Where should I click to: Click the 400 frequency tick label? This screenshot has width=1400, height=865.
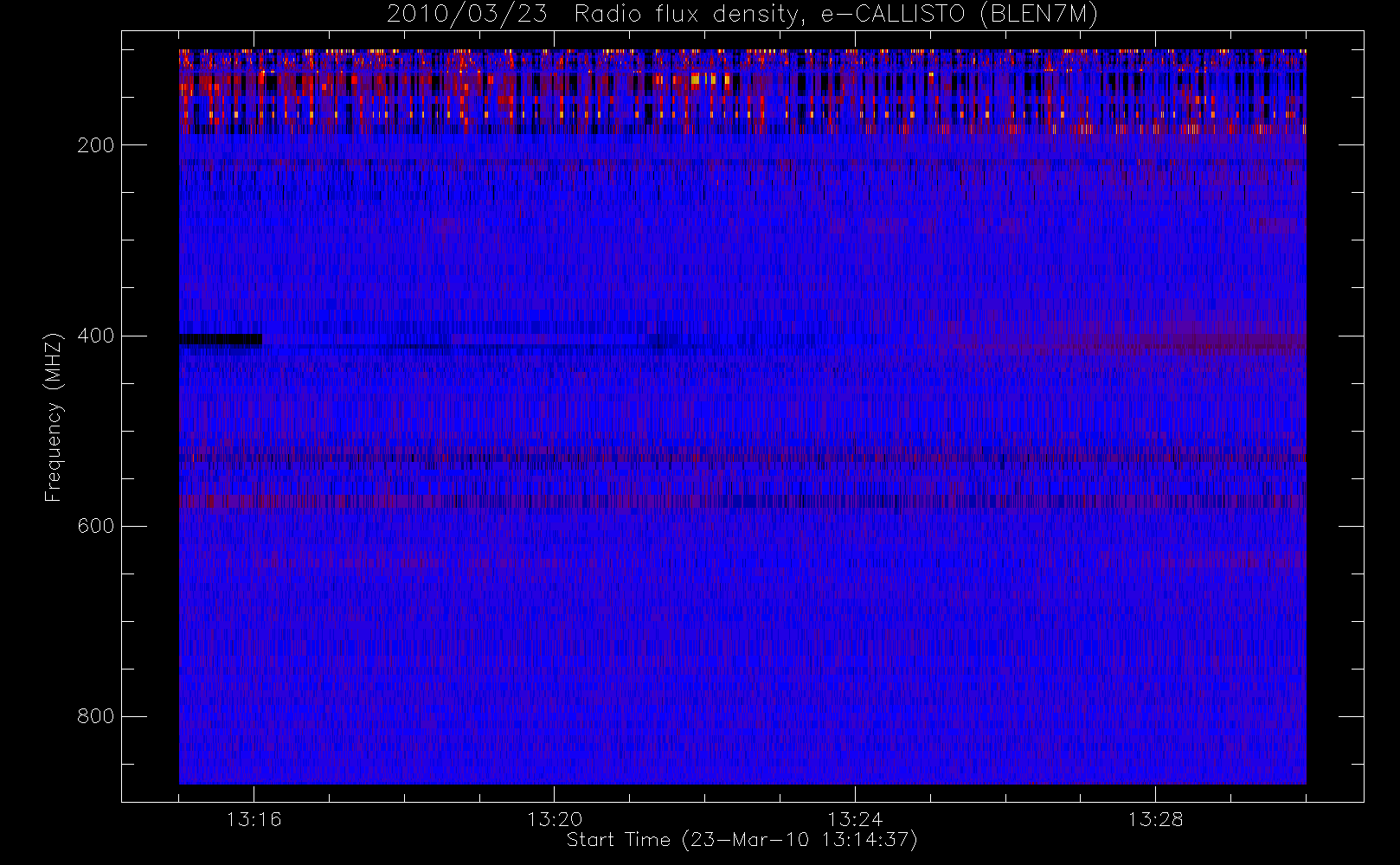pos(96,336)
